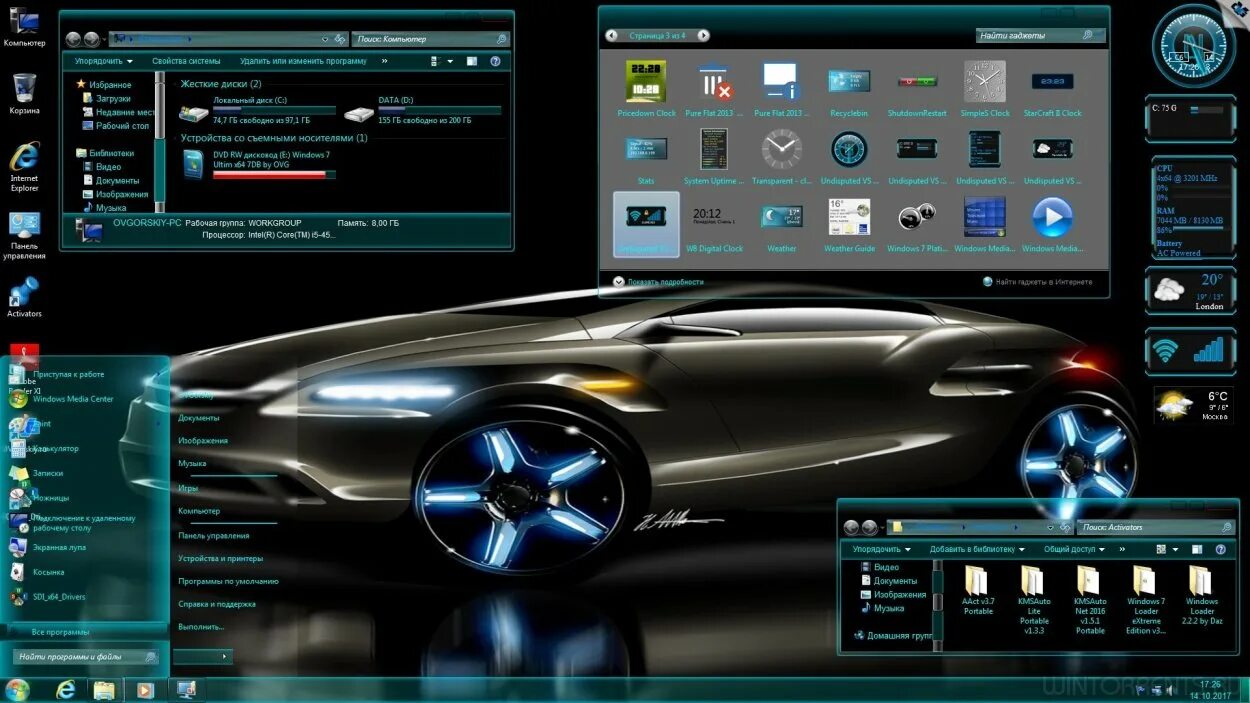Open address history dropdown in Activators window
The width and height of the screenshot is (1250, 703).
pos(1050,527)
